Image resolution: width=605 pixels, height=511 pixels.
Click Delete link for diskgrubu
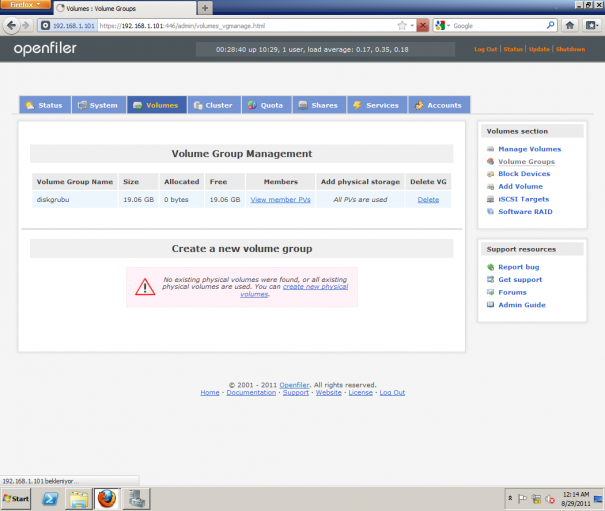(428, 200)
